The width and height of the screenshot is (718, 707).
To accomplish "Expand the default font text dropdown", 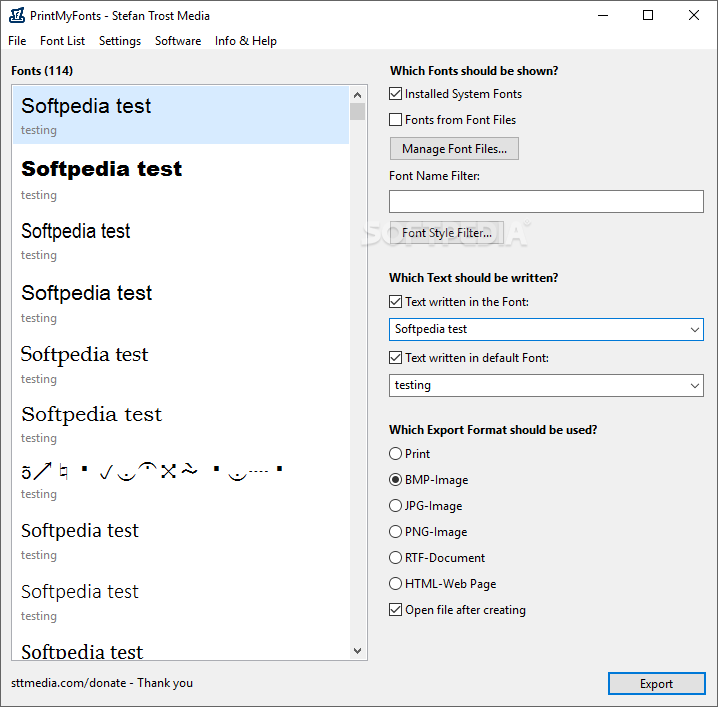I will tap(695, 385).
